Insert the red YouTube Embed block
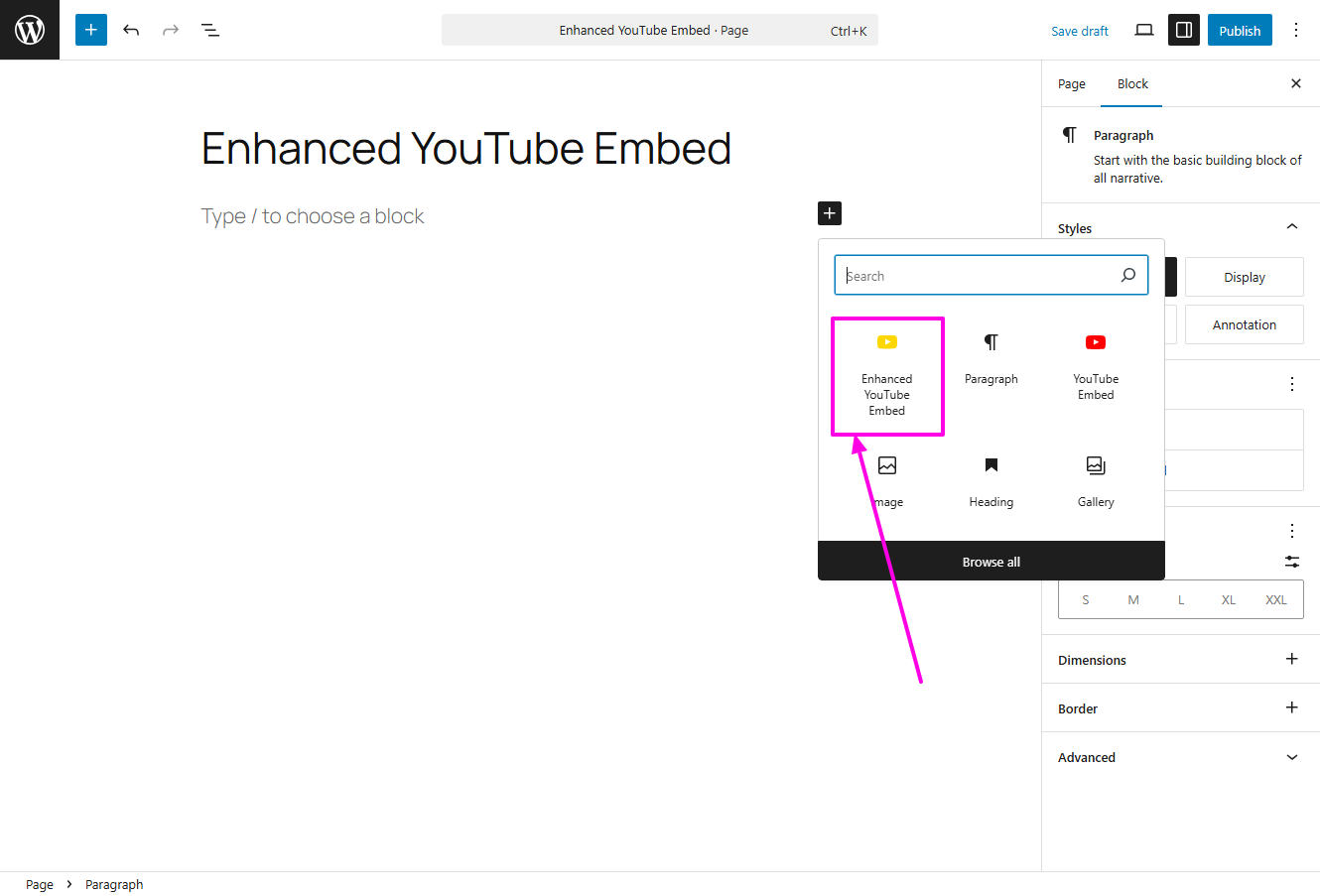The height and width of the screenshot is (896, 1320). point(1096,367)
